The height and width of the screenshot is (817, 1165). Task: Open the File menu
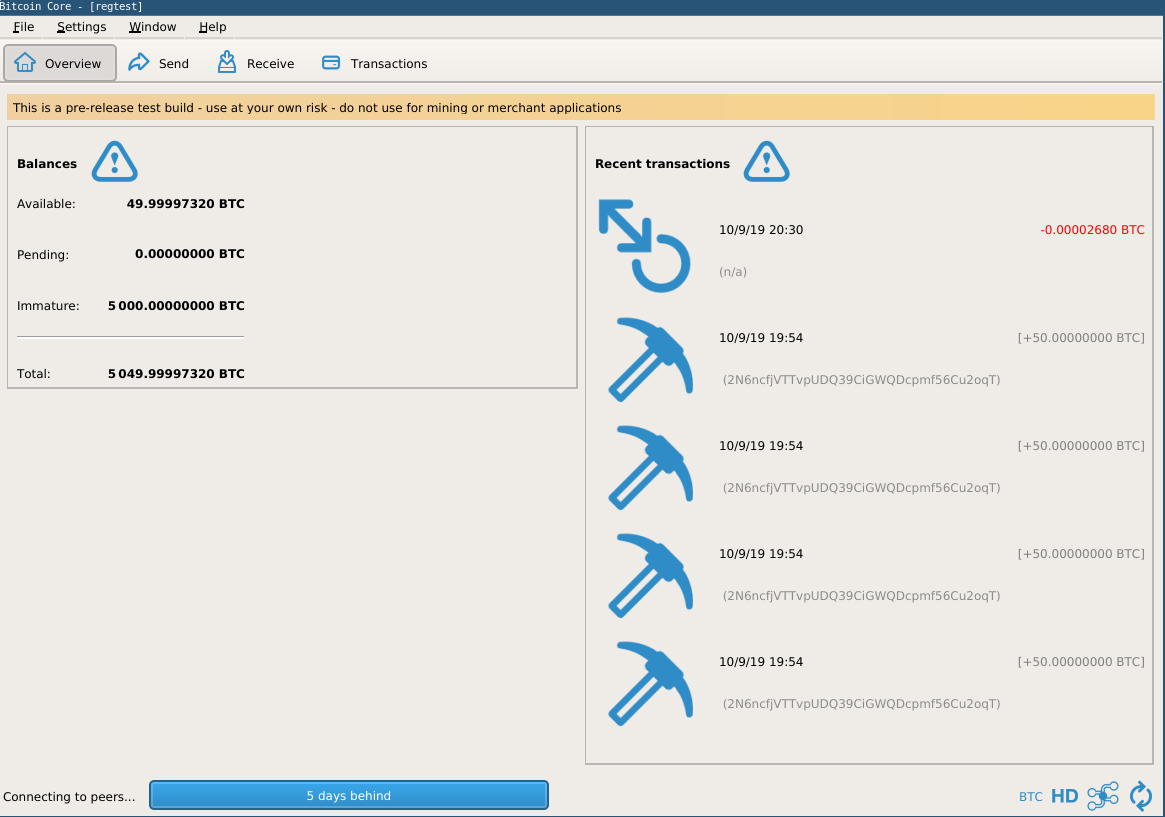[x=23, y=27]
